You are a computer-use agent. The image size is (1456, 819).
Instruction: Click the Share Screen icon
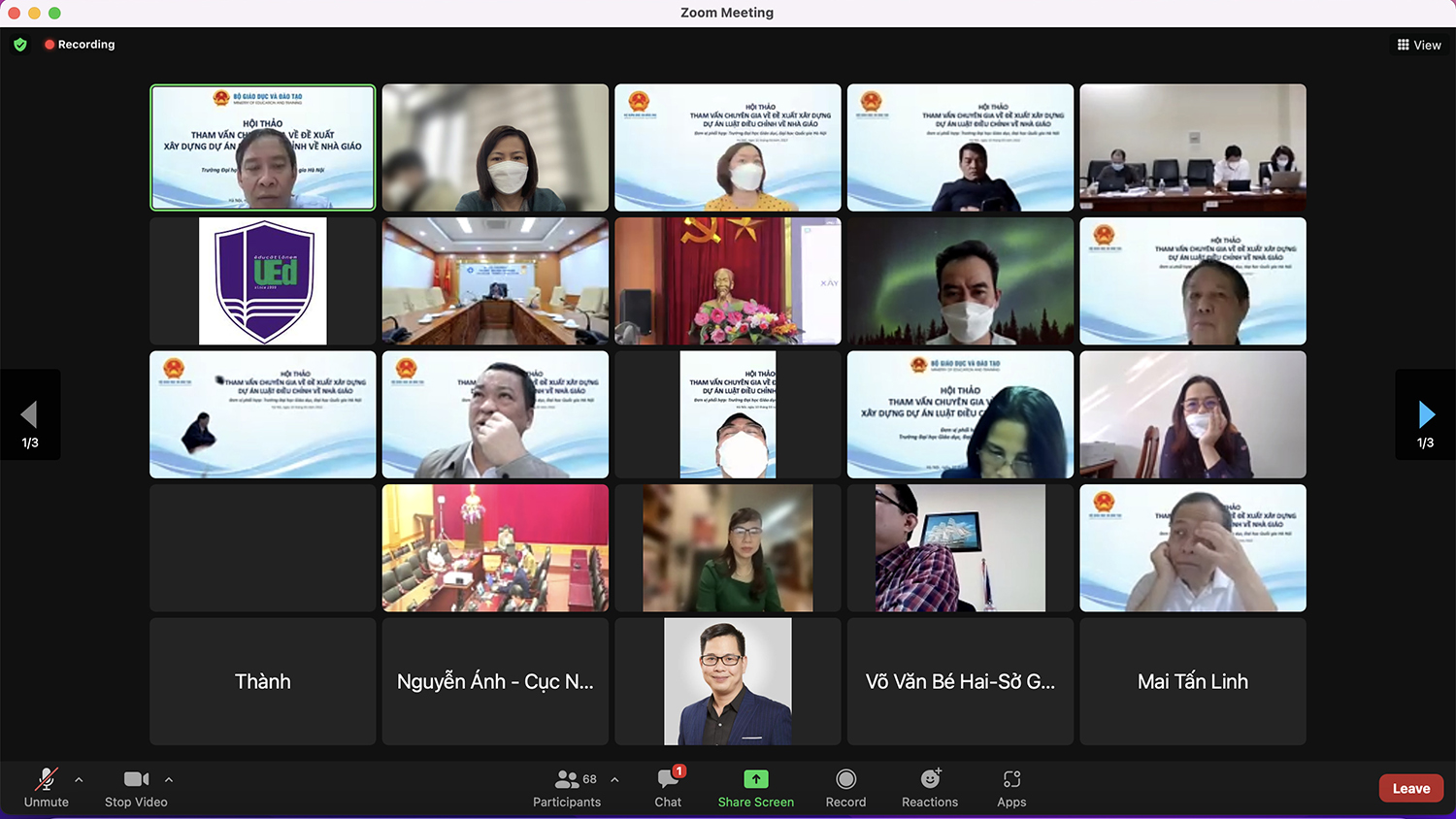755,779
